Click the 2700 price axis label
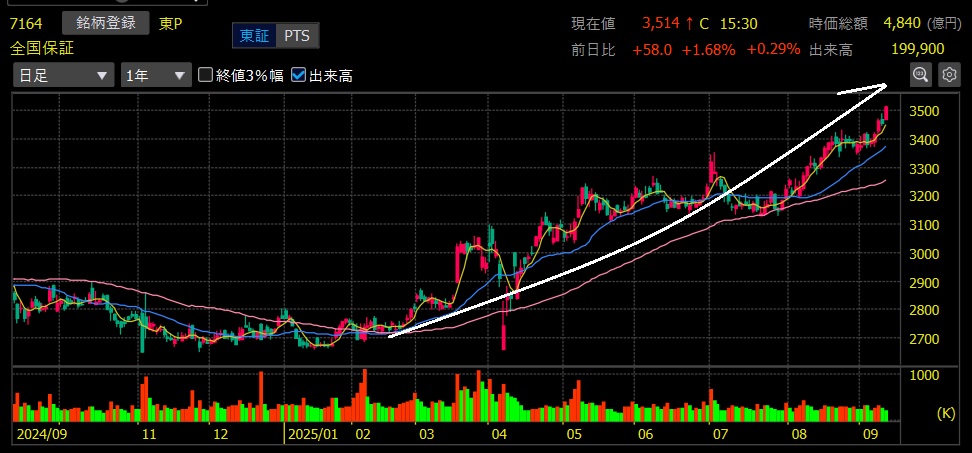The width and height of the screenshot is (972, 453). [x=925, y=340]
